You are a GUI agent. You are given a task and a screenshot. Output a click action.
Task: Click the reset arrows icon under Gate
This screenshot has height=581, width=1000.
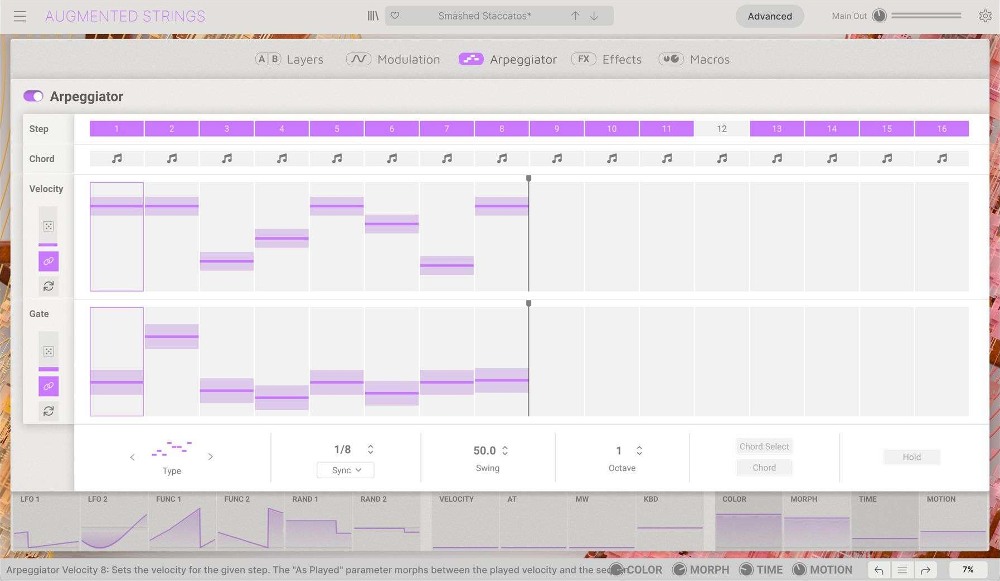tap(48, 410)
